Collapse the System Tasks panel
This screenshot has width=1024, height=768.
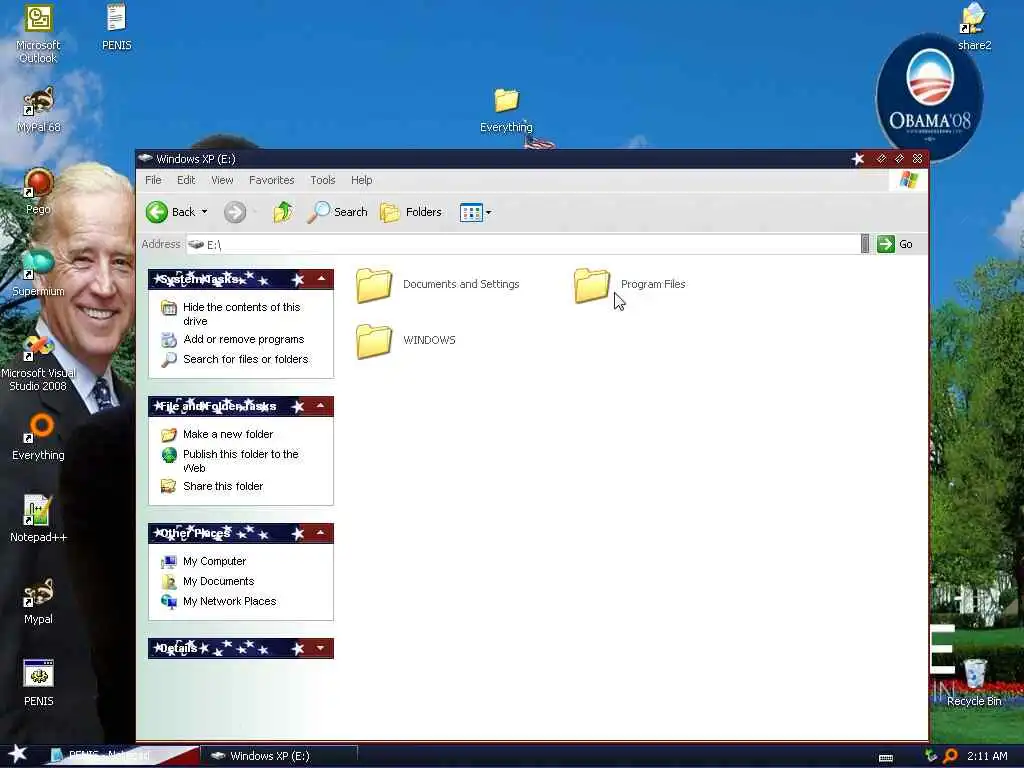321,279
